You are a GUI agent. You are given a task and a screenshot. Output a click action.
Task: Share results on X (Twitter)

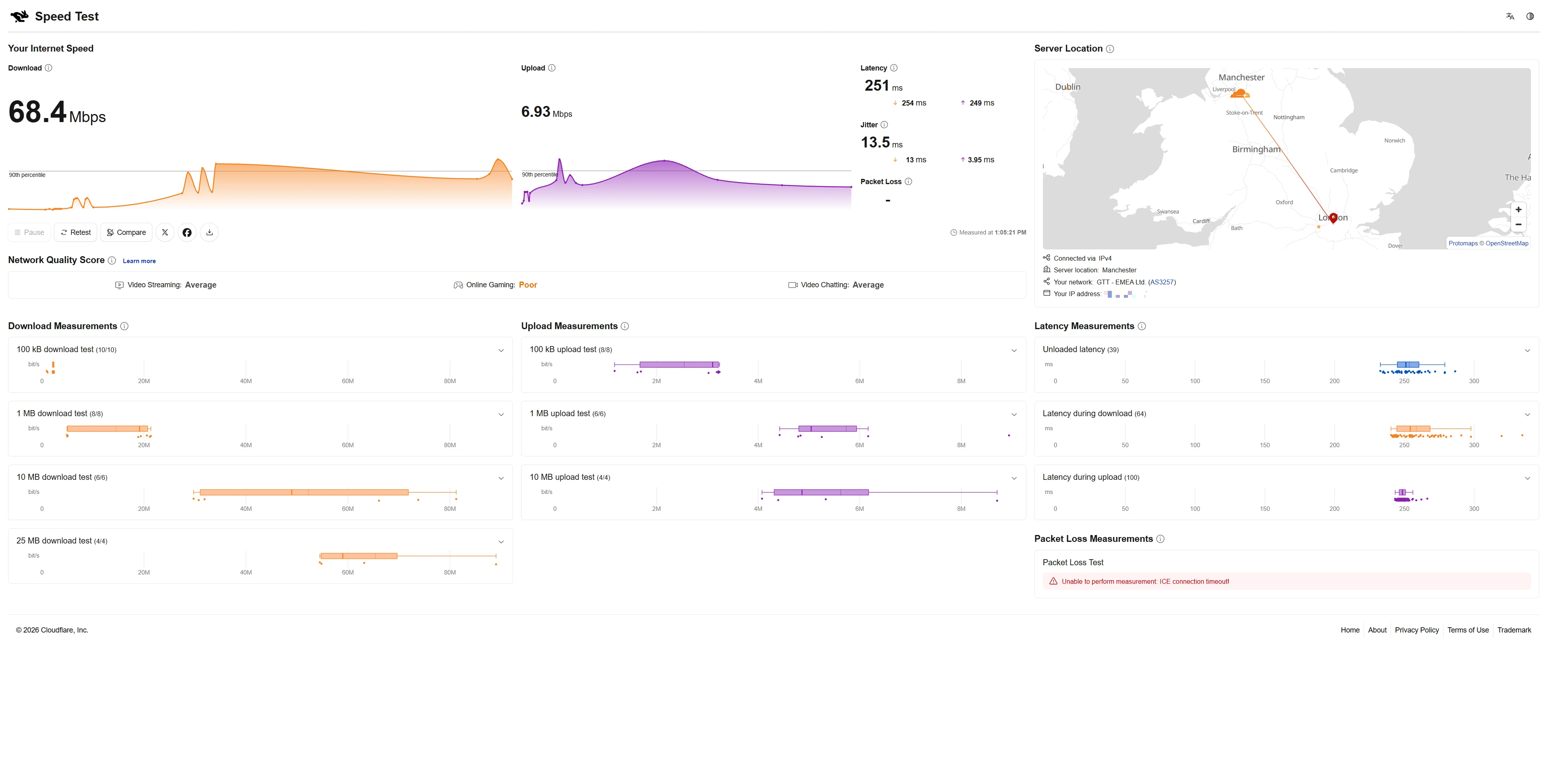[x=165, y=232]
